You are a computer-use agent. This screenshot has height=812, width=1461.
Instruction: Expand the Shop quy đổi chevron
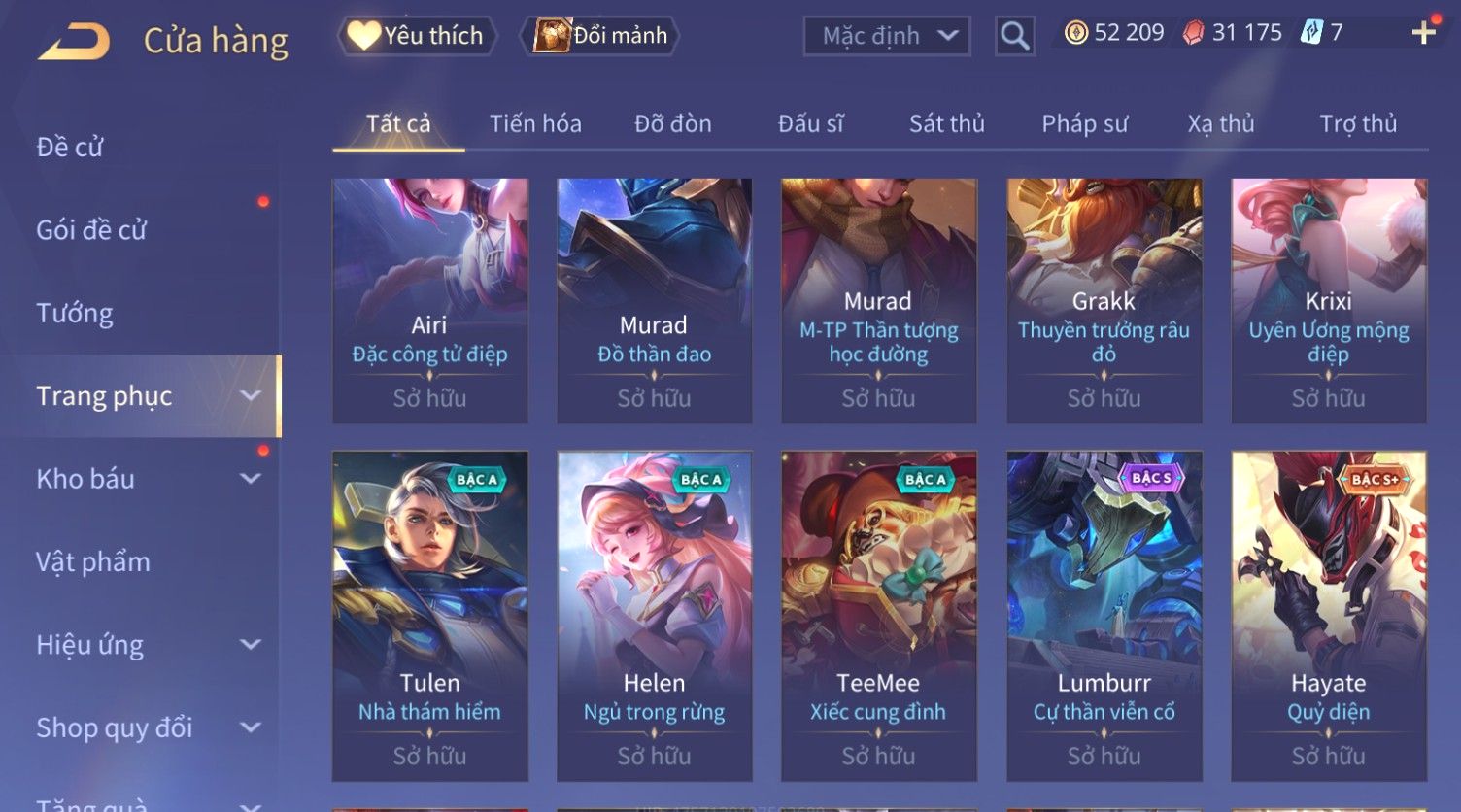click(x=251, y=727)
